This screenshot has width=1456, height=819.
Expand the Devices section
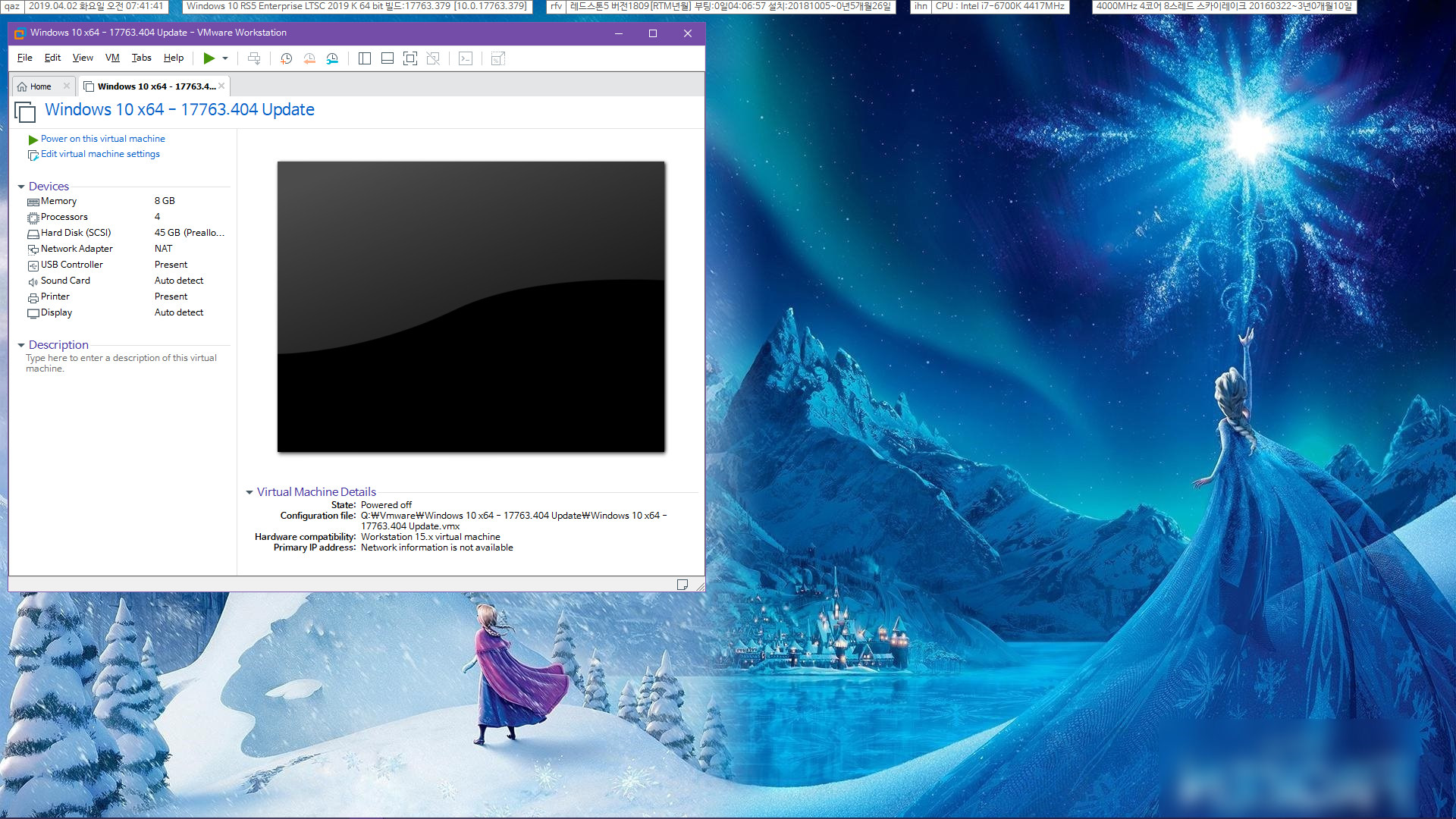[21, 186]
